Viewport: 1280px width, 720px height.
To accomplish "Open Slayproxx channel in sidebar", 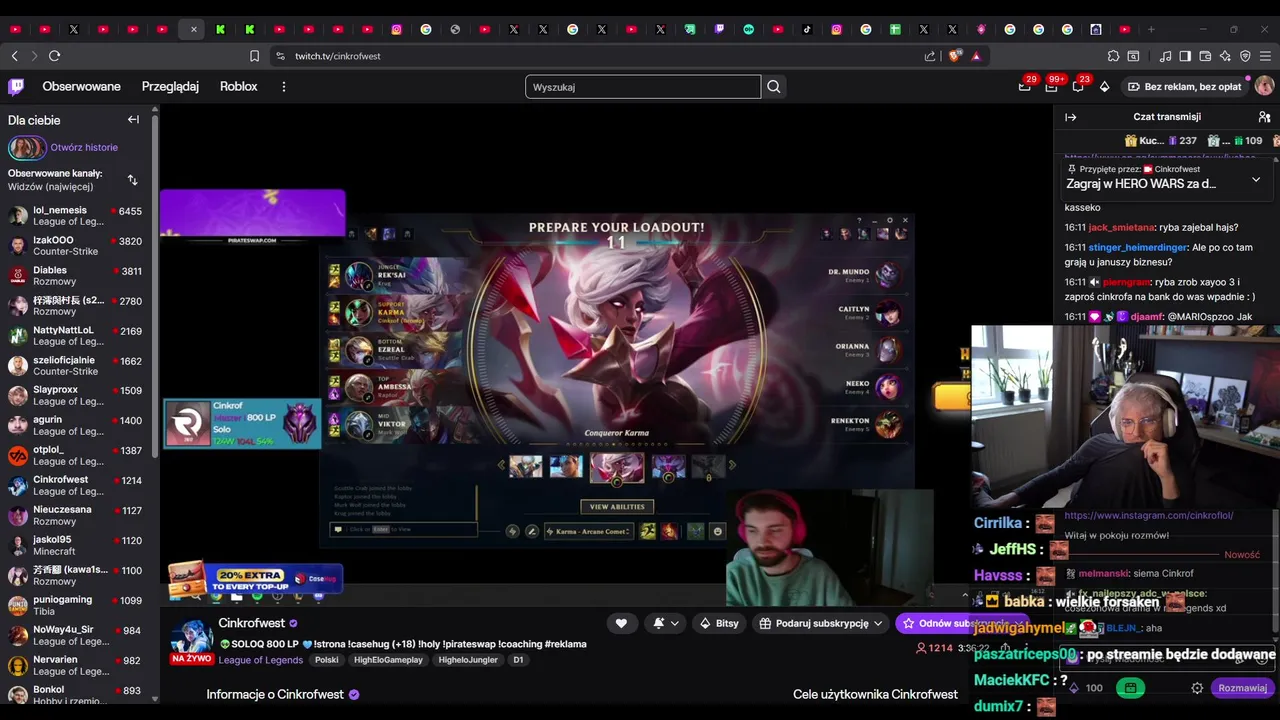I will tap(75, 396).
